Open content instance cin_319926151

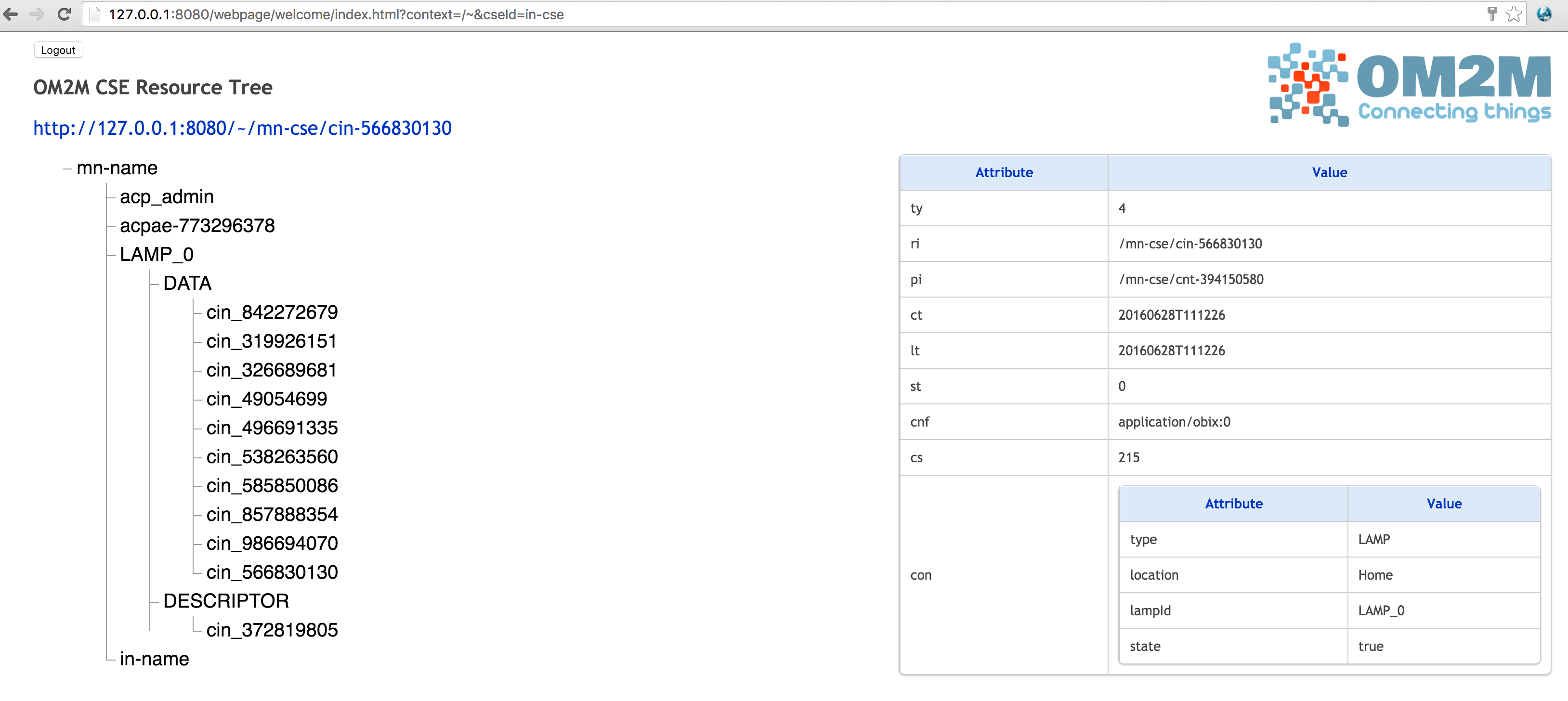pos(272,341)
